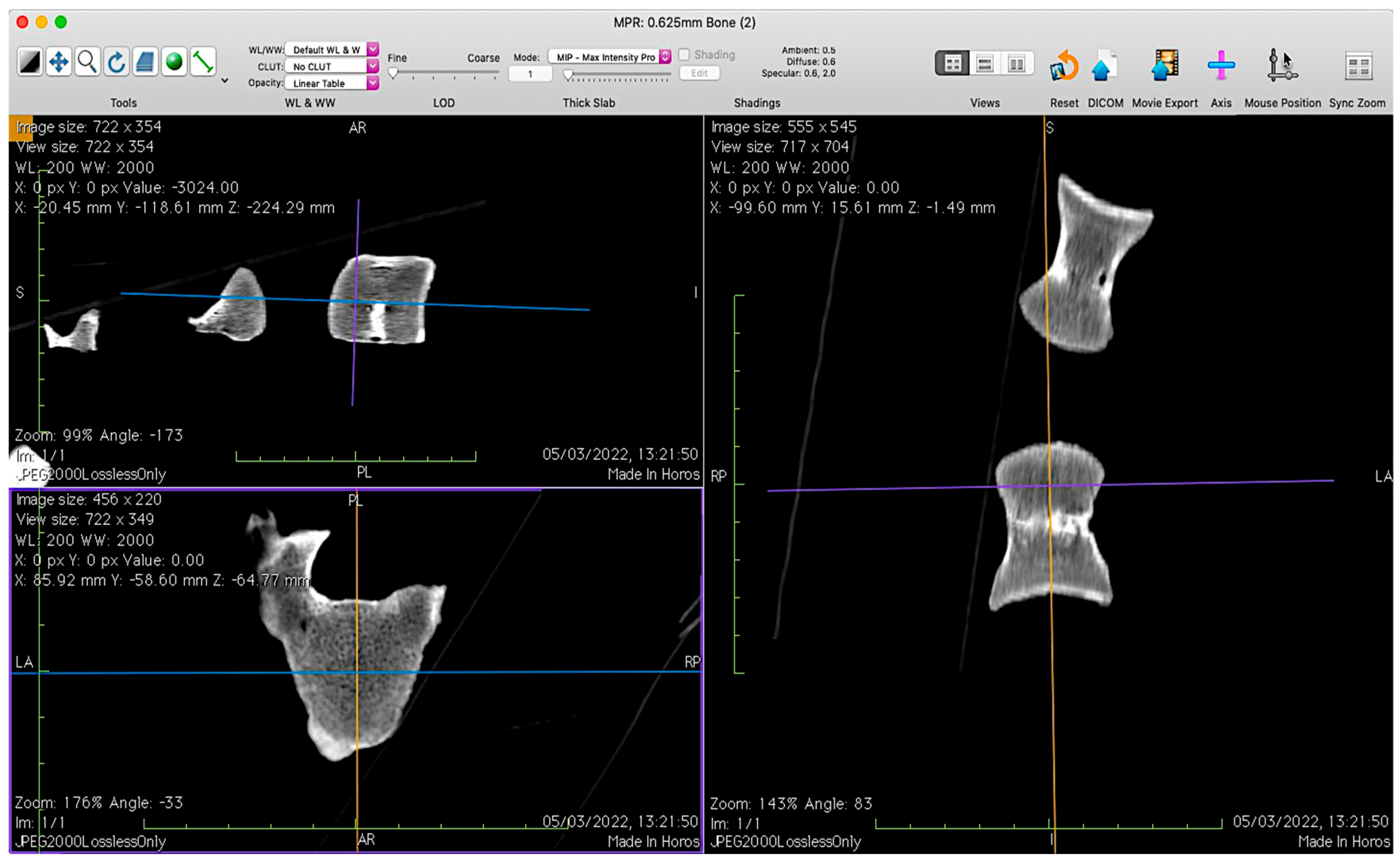The width and height of the screenshot is (1400, 862).
Task: Click the 'Zoom: 99% Angle: -173' text
Action: tap(99, 435)
